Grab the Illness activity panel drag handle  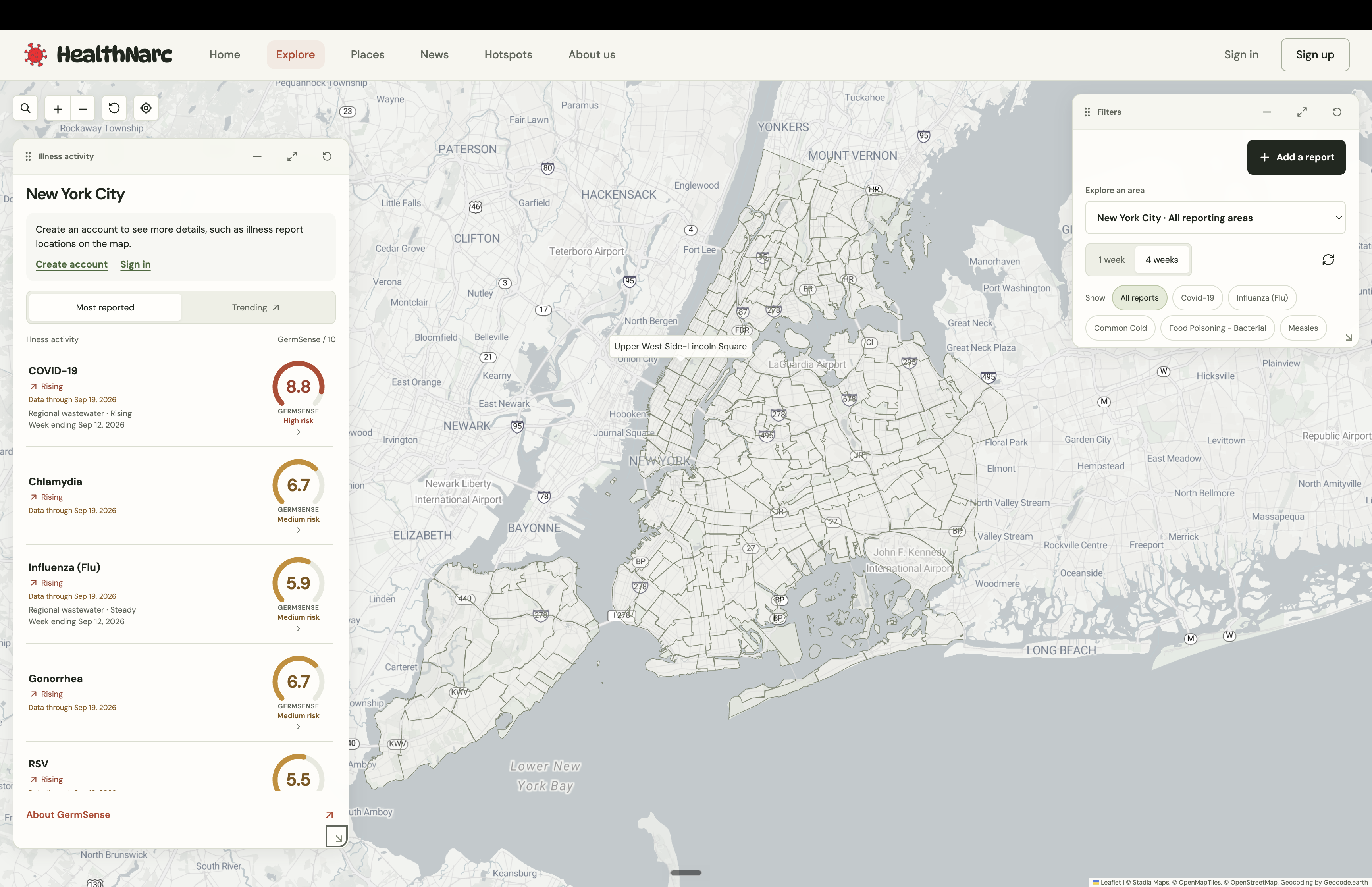click(x=28, y=157)
